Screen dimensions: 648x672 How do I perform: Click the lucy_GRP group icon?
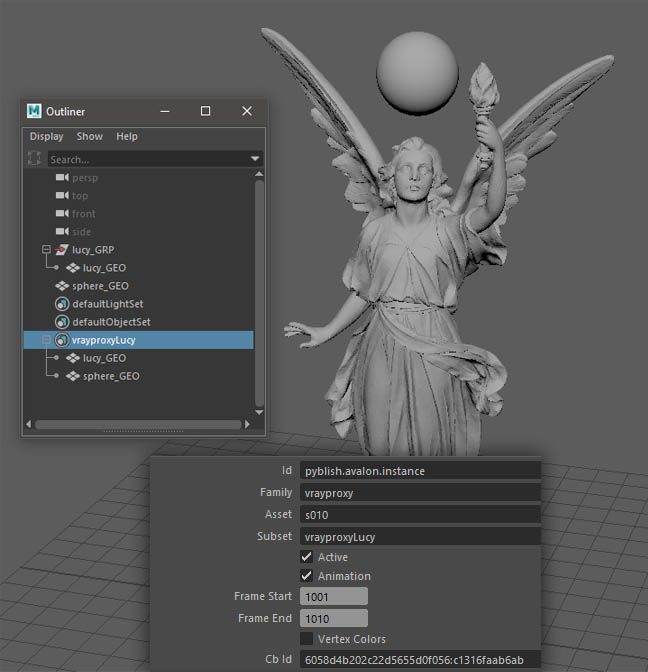point(62,249)
